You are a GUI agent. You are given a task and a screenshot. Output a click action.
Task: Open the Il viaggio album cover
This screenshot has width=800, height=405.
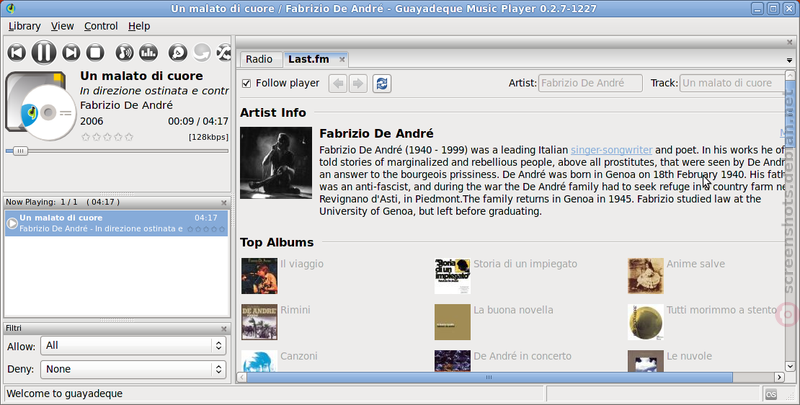pyautogui.click(x=259, y=276)
